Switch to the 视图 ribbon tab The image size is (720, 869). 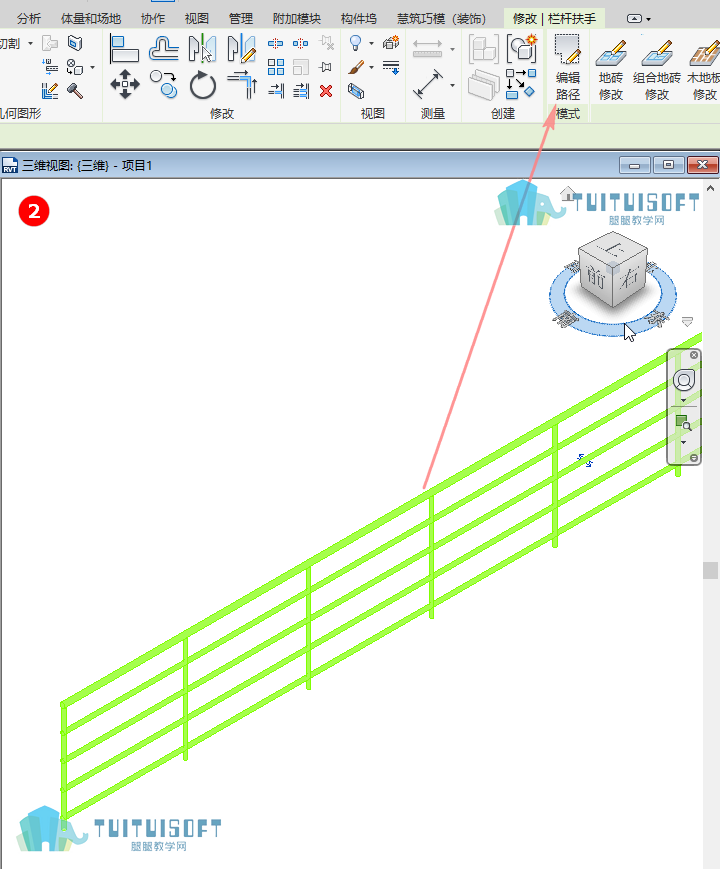pyautogui.click(x=196, y=19)
